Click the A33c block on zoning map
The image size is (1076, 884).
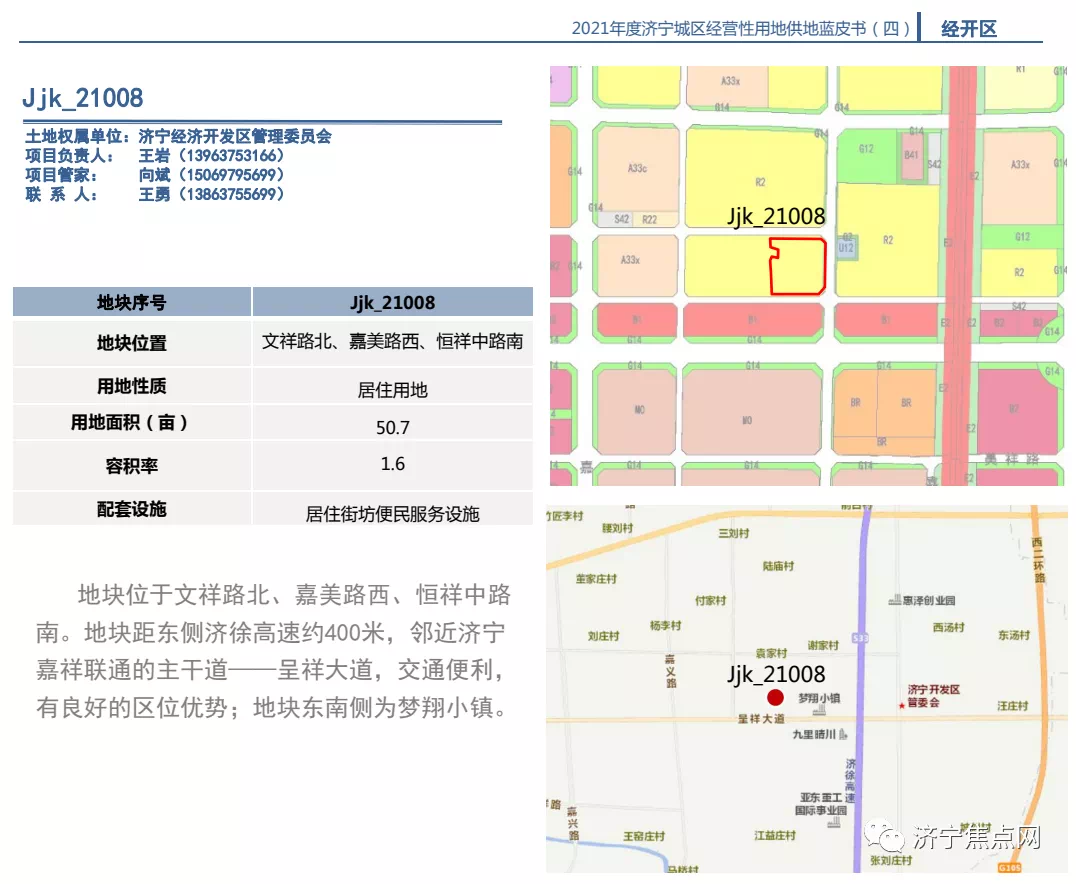point(638,168)
